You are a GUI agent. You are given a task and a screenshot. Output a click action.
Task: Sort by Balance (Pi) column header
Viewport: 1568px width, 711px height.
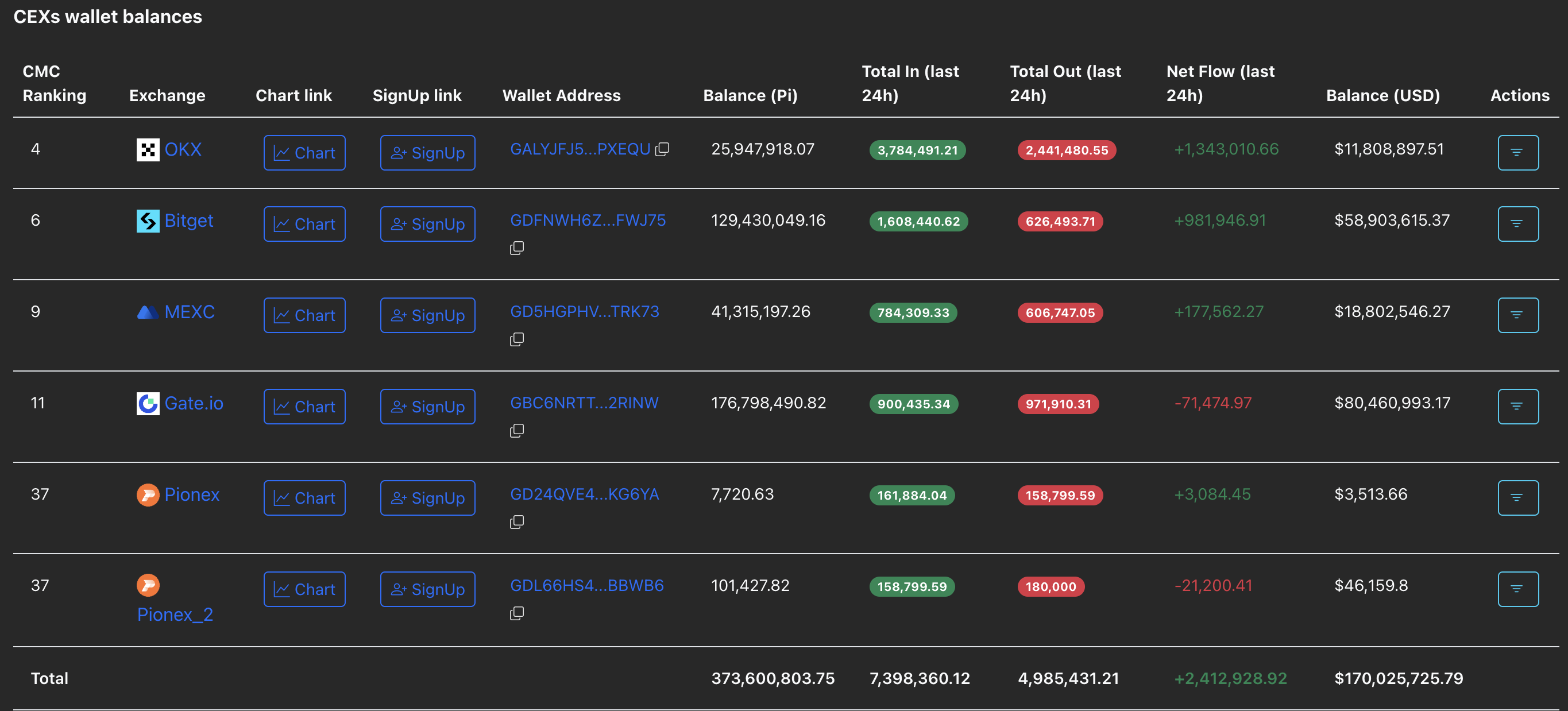pyautogui.click(x=750, y=95)
